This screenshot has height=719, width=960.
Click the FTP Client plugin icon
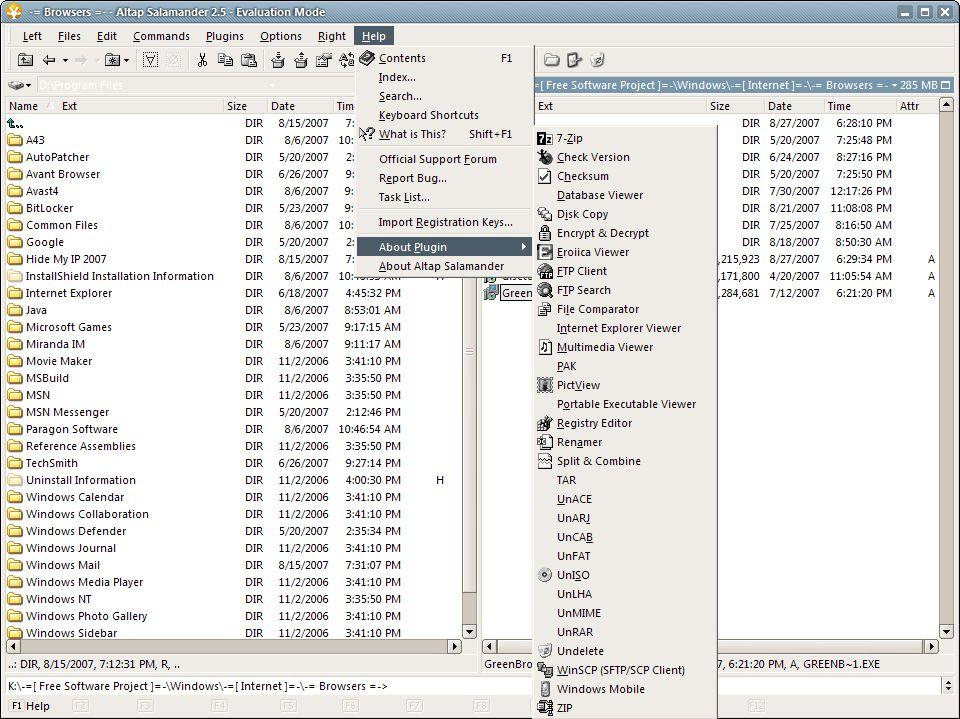click(545, 271)
